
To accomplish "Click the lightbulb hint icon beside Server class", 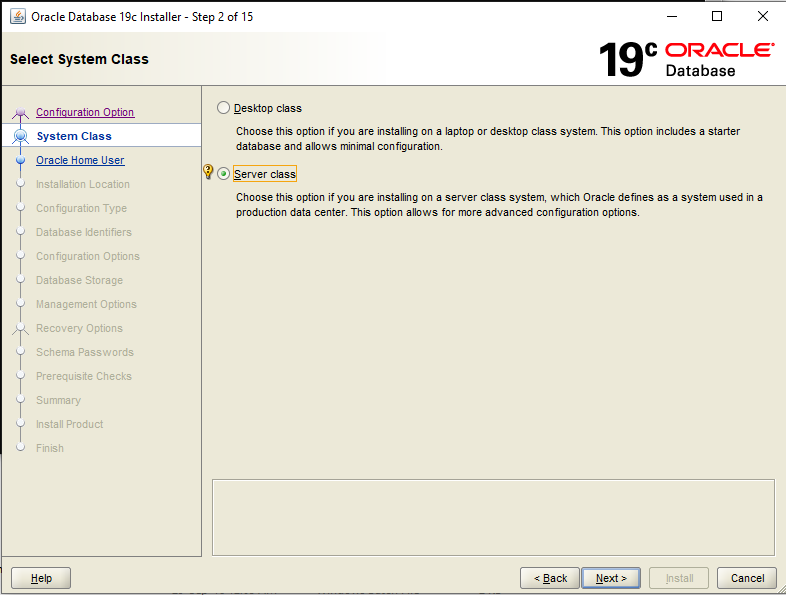I will [209, 172].
